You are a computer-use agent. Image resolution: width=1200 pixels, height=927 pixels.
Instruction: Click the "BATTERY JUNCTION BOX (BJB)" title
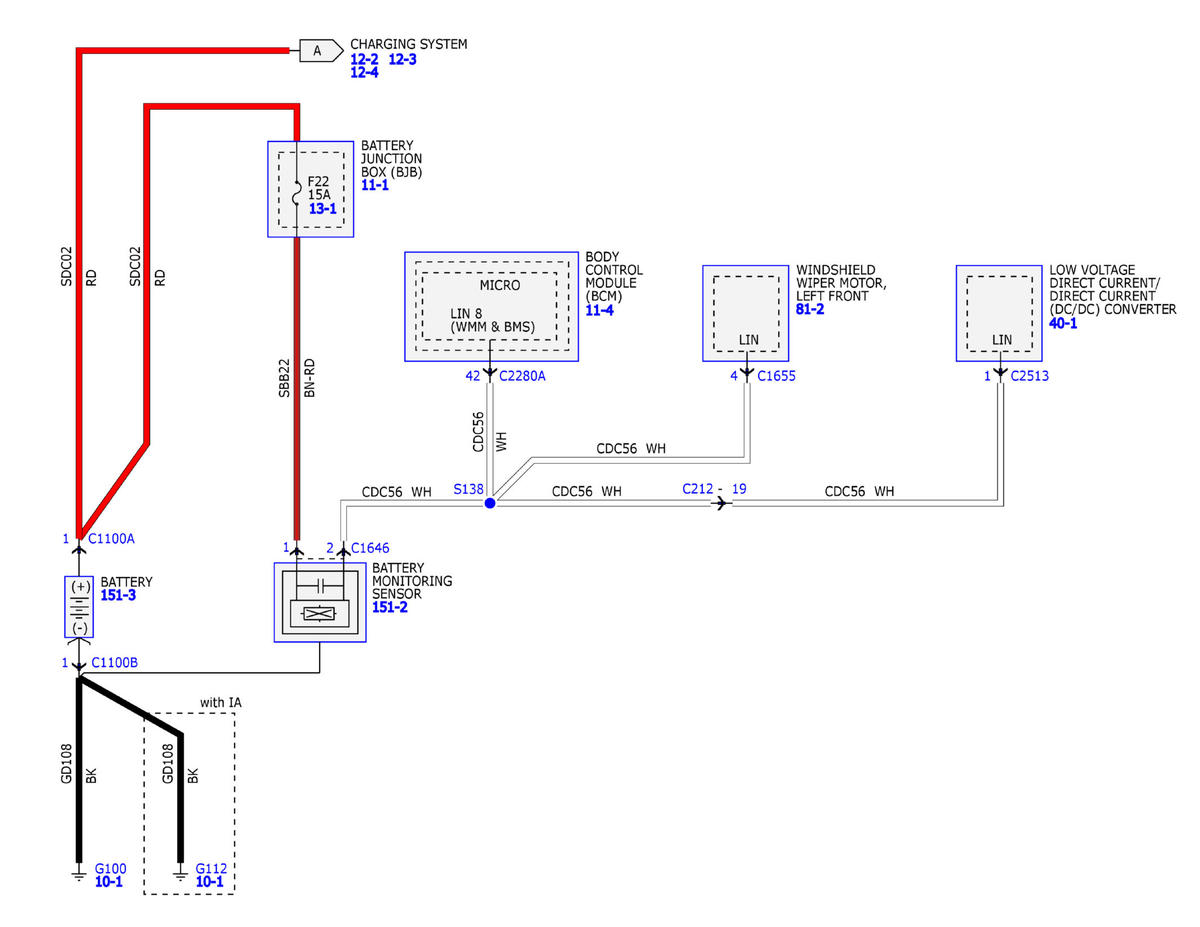[x=392, y=158]
